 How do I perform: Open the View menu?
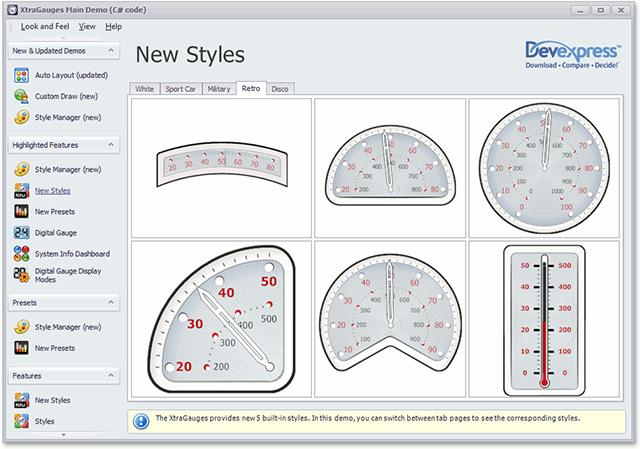pos(87,26)
